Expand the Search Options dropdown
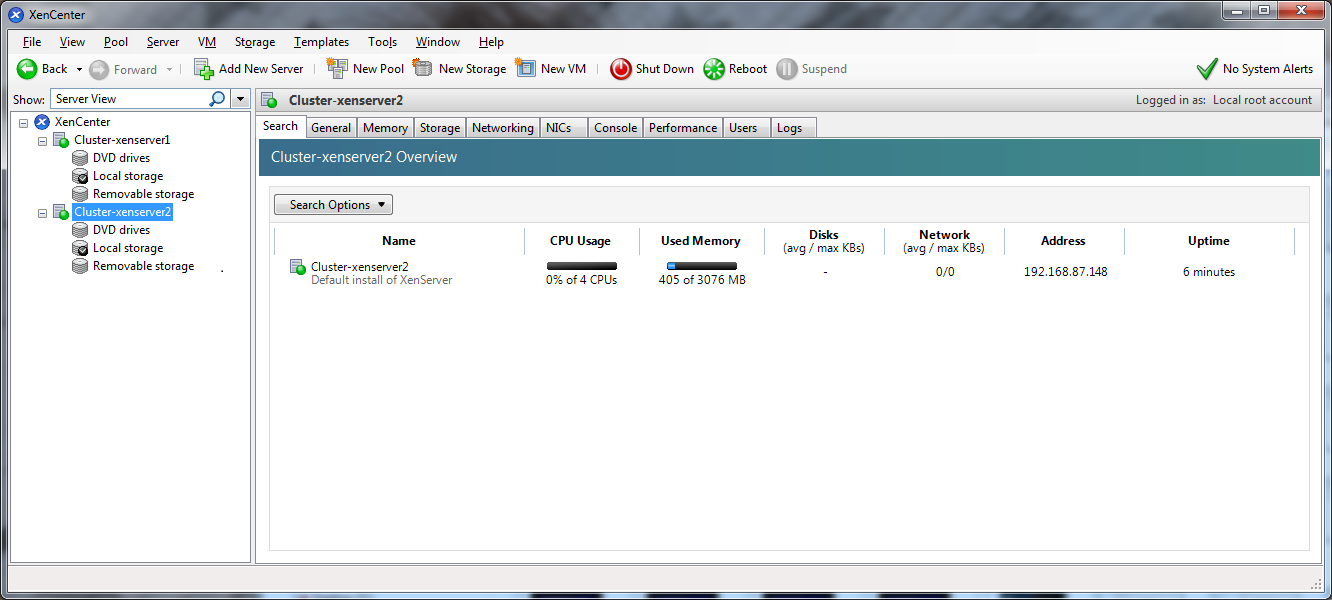Screen dimensions: 1332x600 pyautogui.click(x=333, y=205)
